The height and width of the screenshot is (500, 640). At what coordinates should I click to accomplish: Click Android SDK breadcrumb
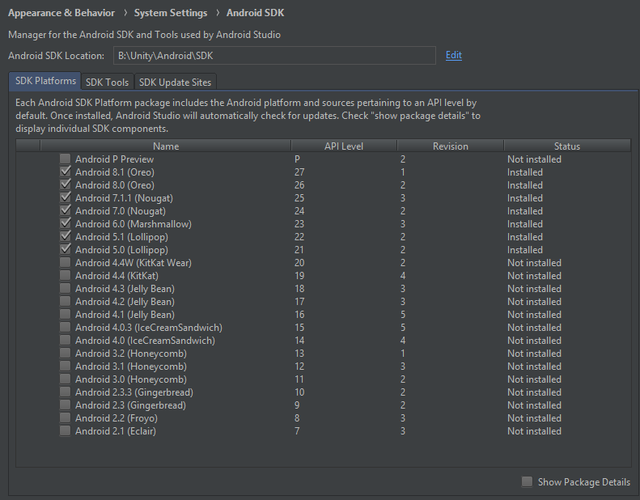[255, 13]
